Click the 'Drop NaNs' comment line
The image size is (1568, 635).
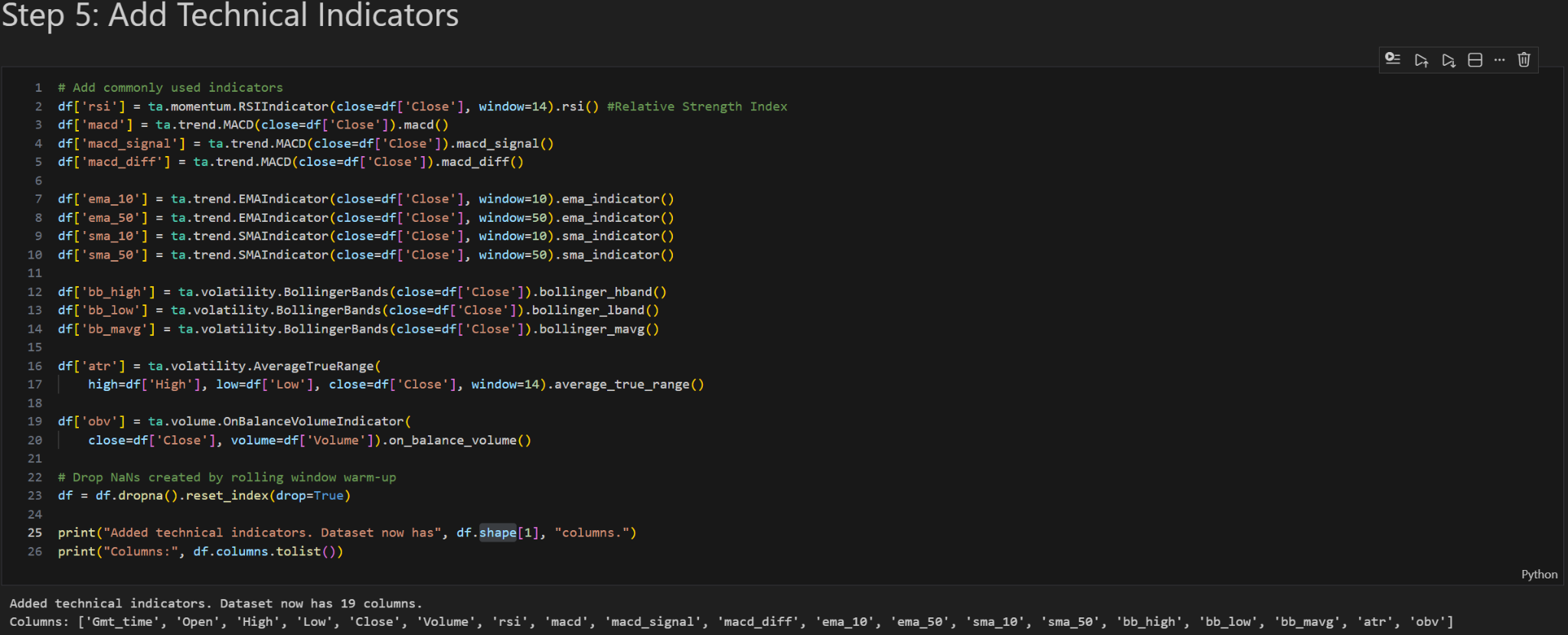[227, 477]
